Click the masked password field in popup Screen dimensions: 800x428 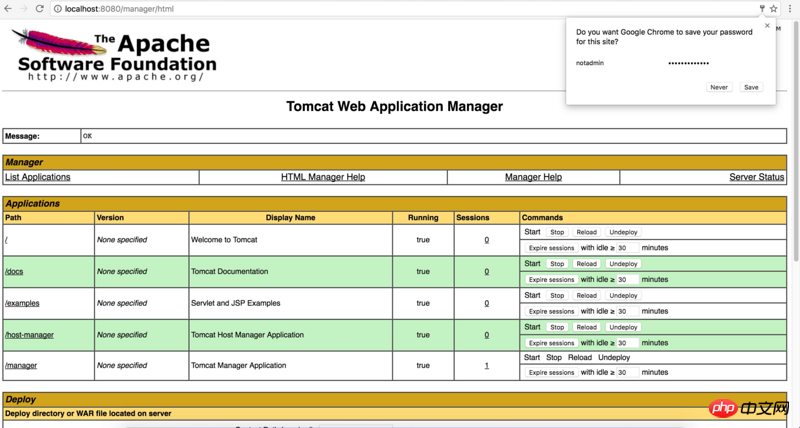click(x=688, y=63)
